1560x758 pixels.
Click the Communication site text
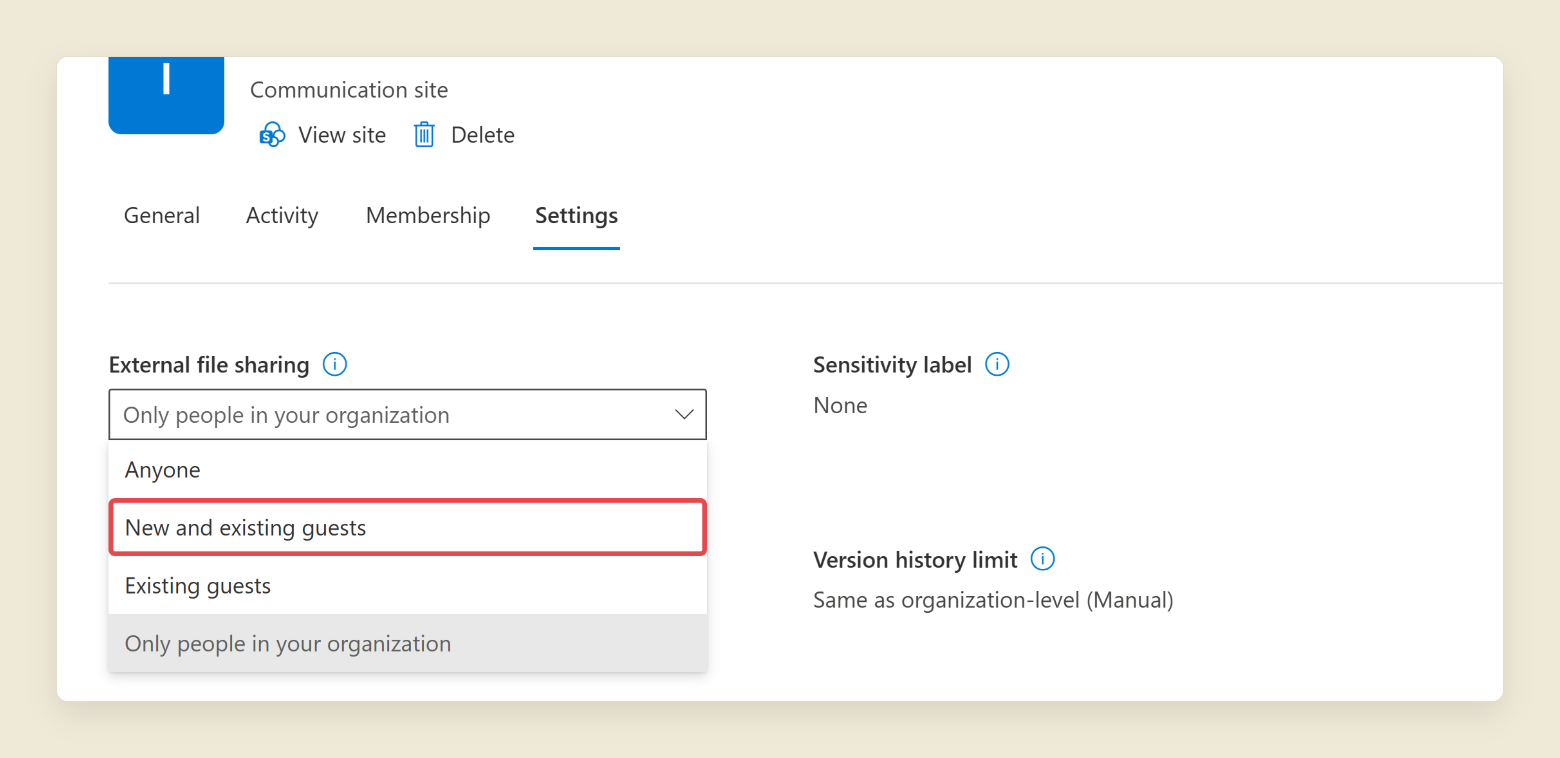coord(349,90)
